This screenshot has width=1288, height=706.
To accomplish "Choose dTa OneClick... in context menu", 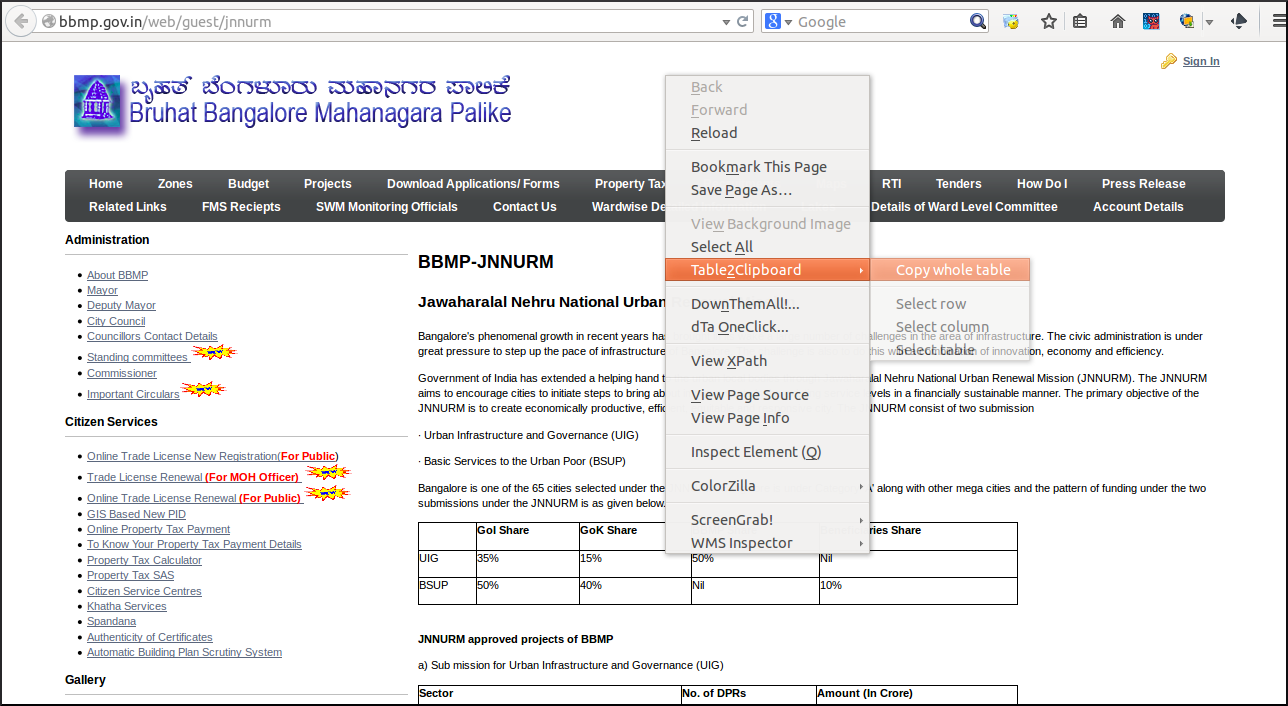I will tap(768, 327).
